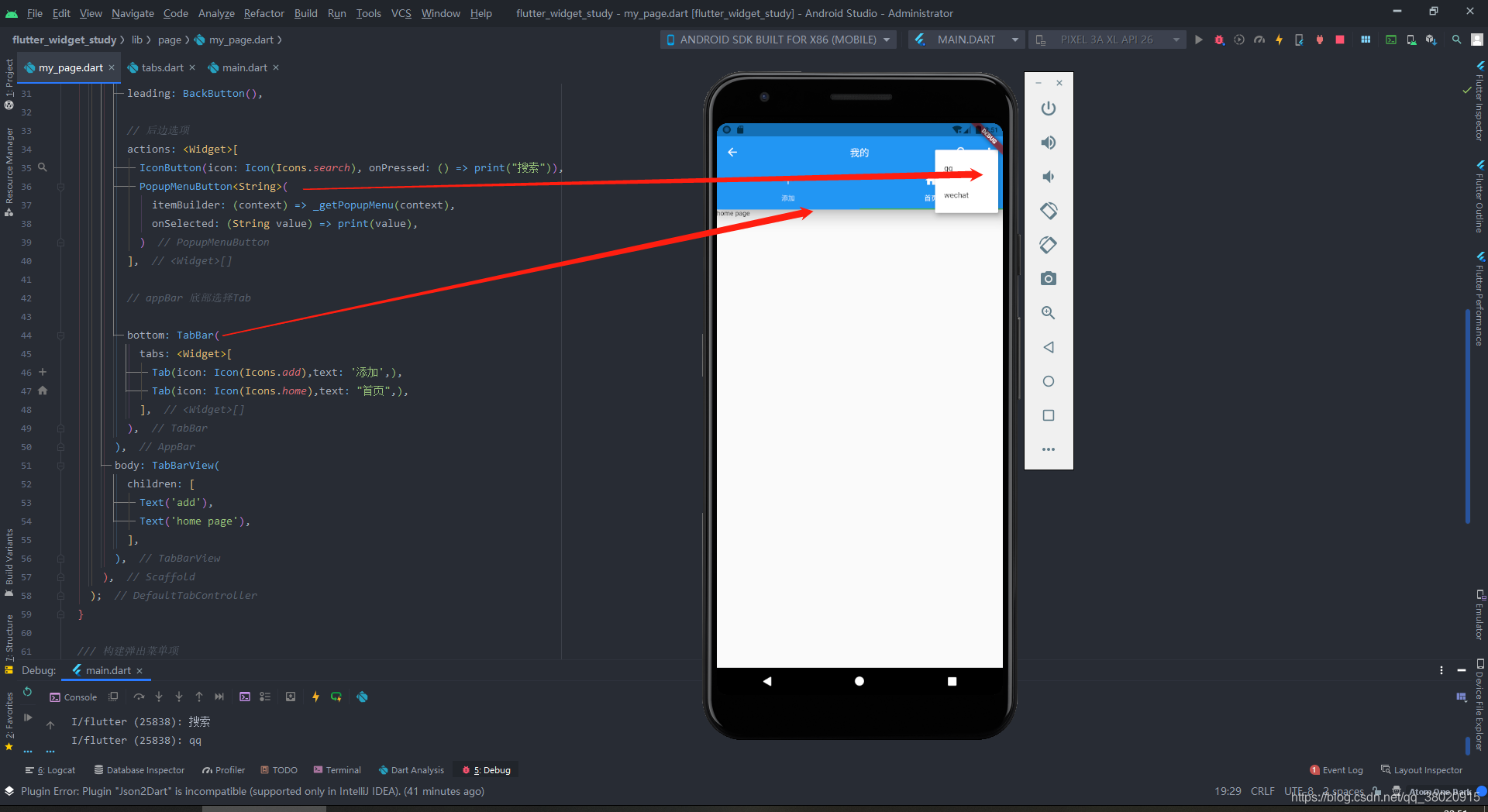1488x812 pixels.
Task: Take an emulator screenshot with the camera icon
Action: click(x=1049, y=279)
